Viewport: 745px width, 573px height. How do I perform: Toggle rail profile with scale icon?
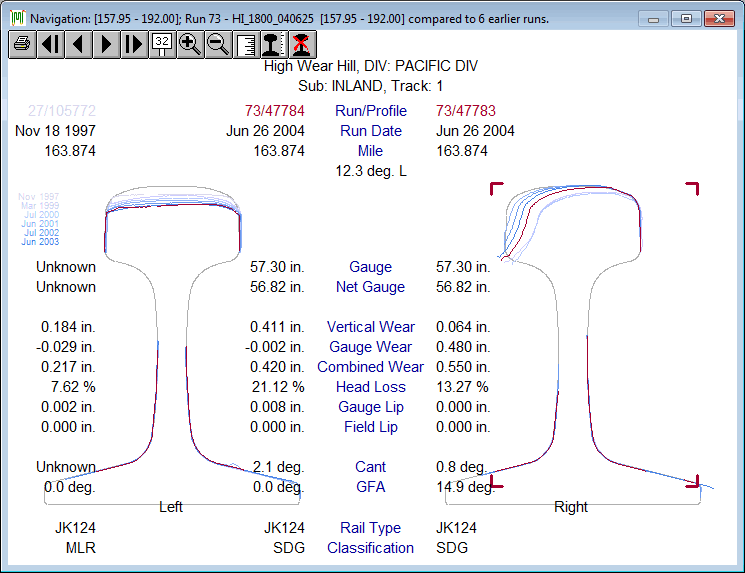272,44
